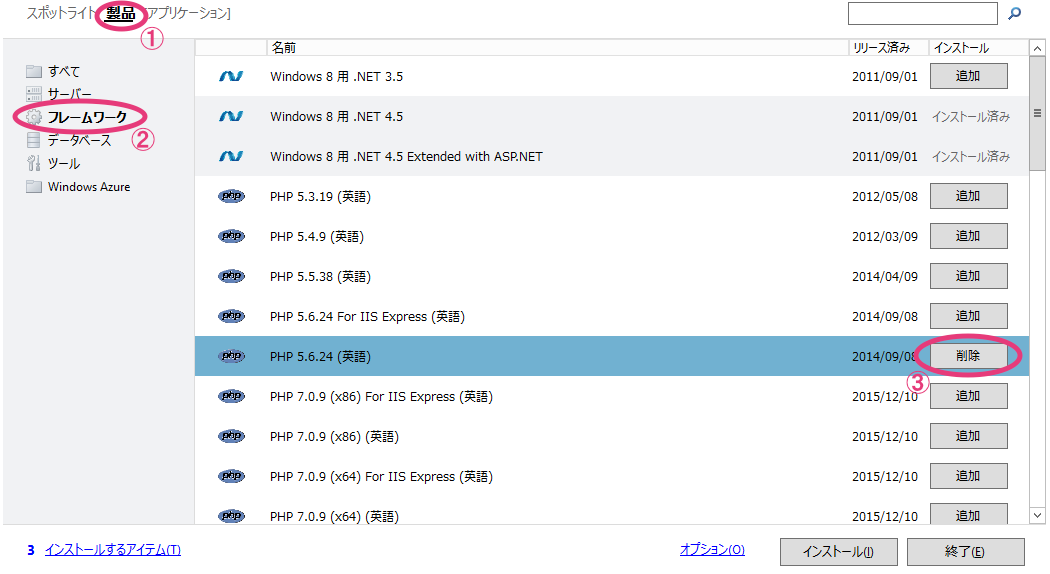
Task: Click the PHP icon of PHP 7.0.9 (x64) (英語)
Action: (232, 516)
